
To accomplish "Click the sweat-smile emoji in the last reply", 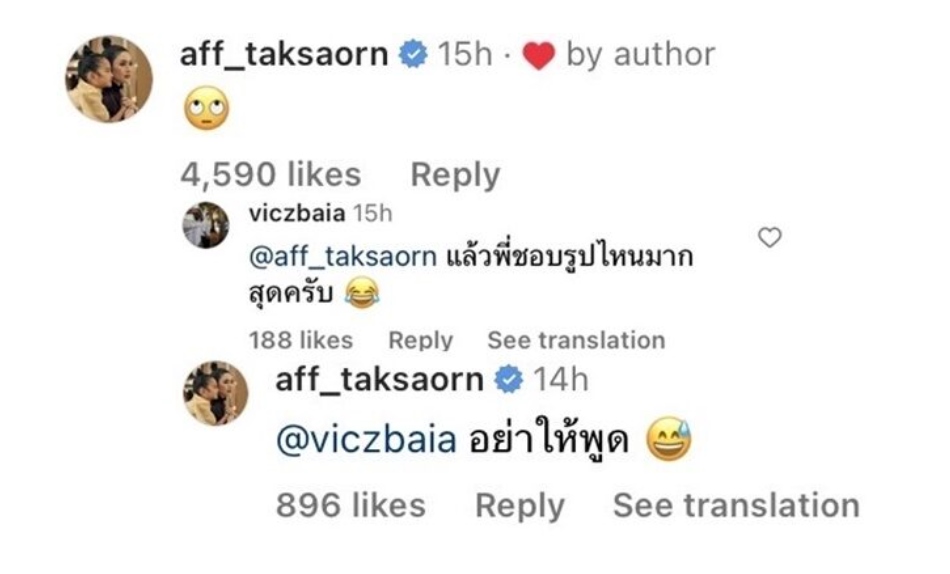I will point(669,439).
